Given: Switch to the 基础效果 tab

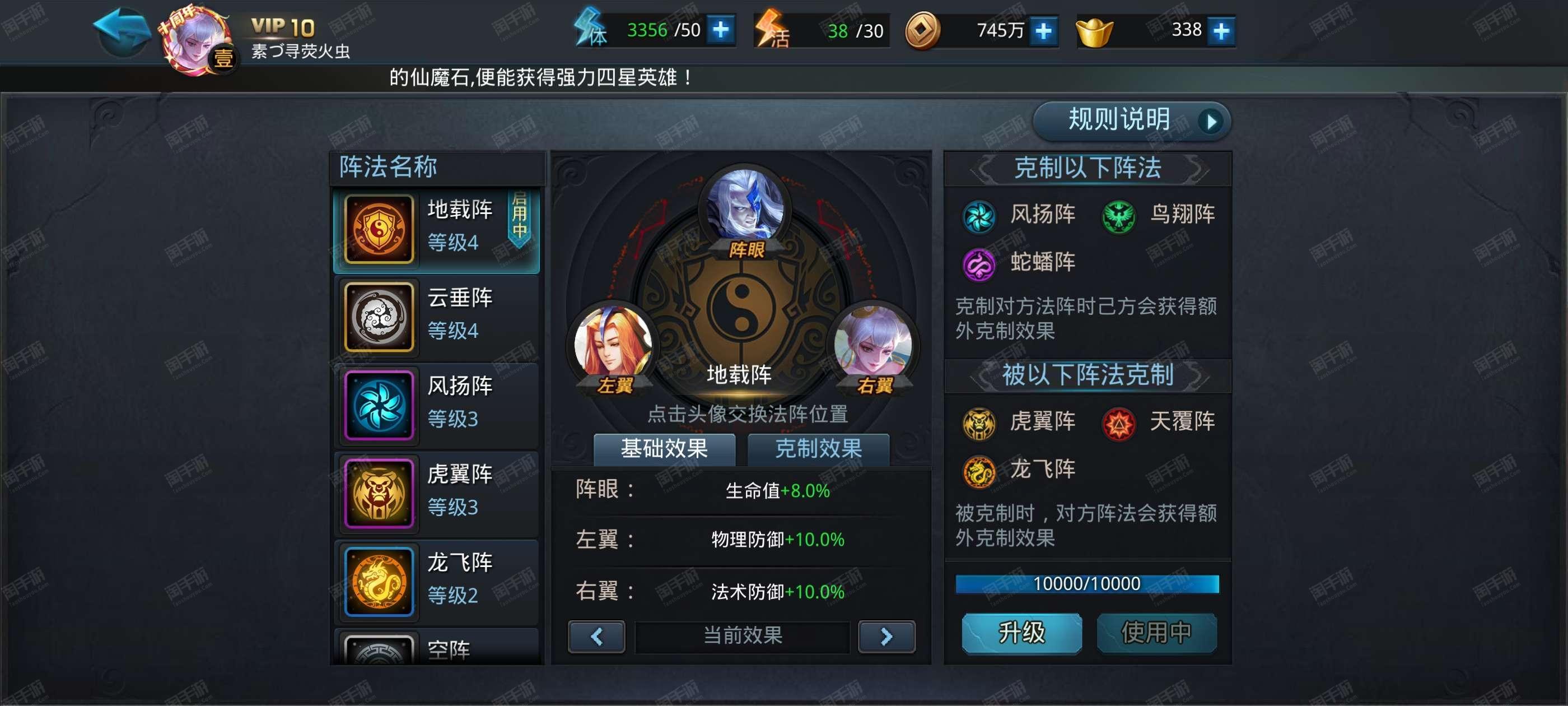Looking at the screenshot, I should point(664,449).
